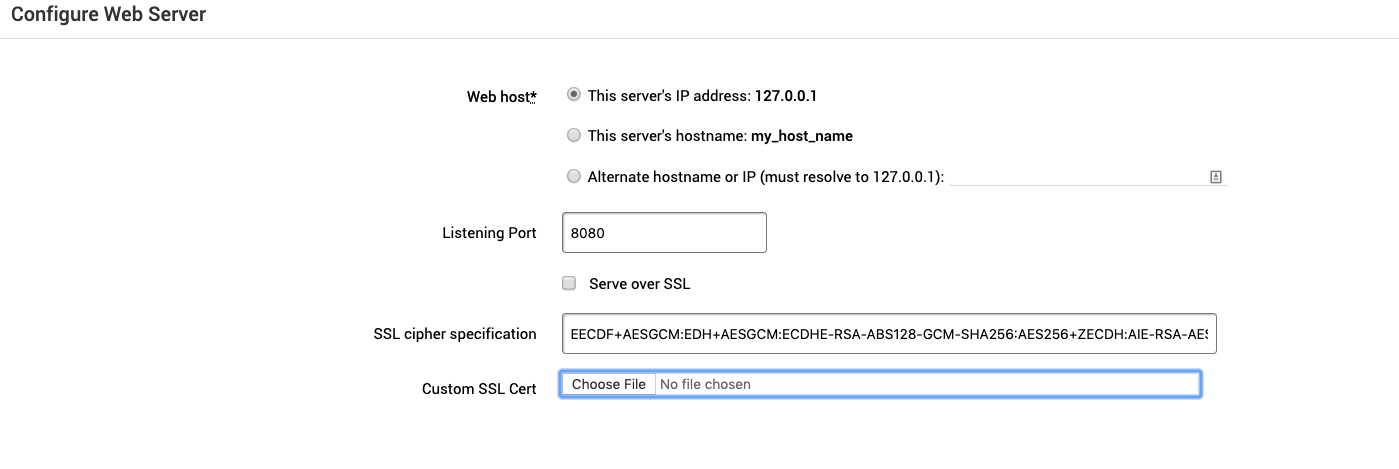Screen dimensions: 1399x469
Task: Click the bold 127.0.0.1 IP address text
Action: (792, 96)
